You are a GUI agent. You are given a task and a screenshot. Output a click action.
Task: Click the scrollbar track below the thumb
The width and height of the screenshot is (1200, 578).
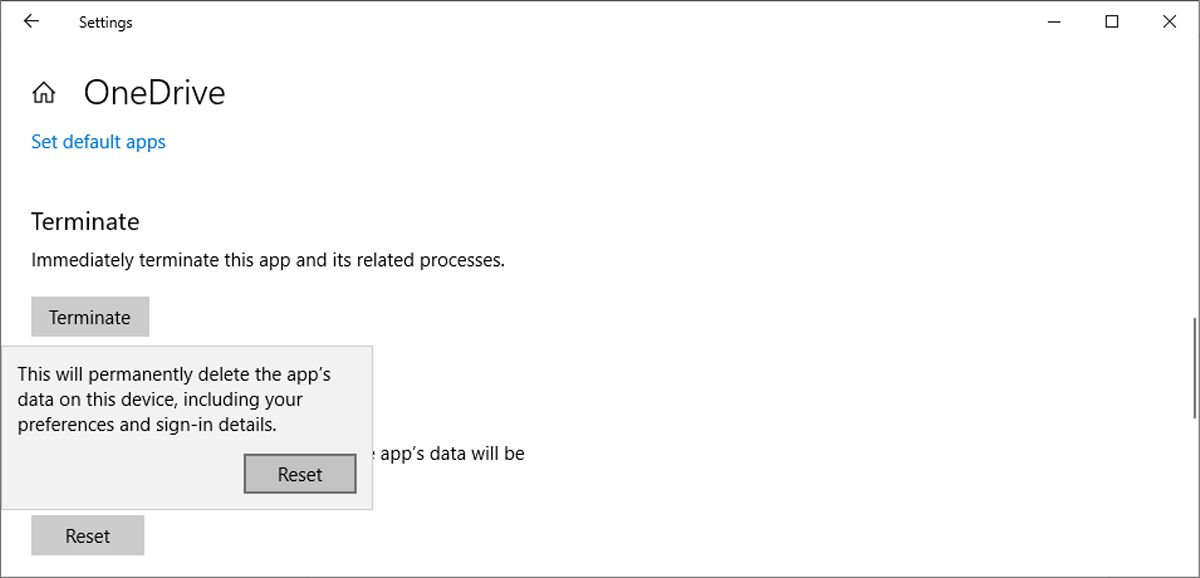tap(1195, 500)
